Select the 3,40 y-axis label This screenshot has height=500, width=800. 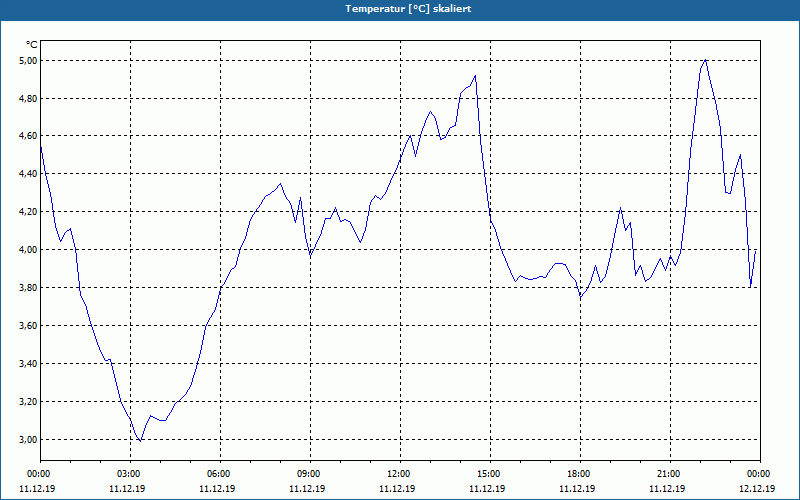(x=29, y=364)
